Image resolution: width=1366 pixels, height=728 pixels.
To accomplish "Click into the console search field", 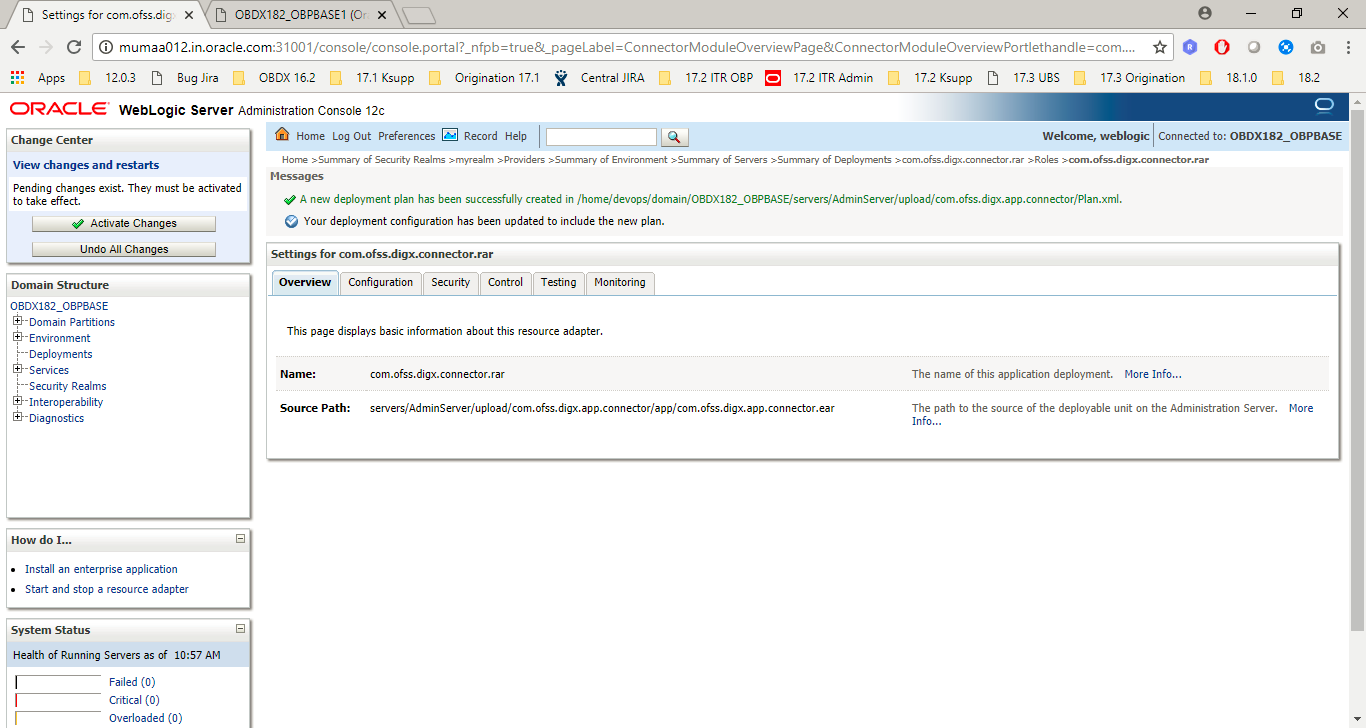I will tap(601, 137).
